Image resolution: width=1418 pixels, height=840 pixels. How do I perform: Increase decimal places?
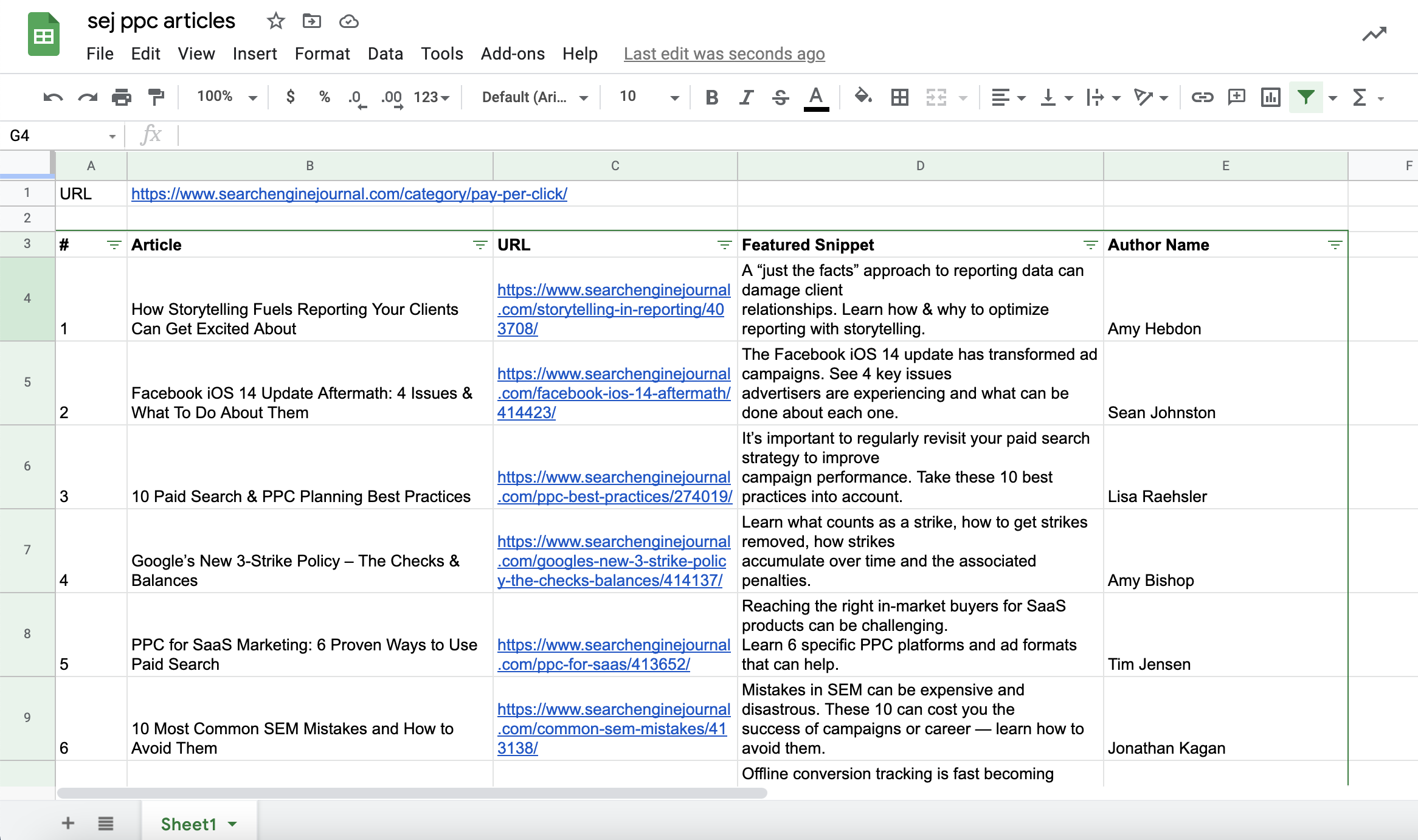392,98
